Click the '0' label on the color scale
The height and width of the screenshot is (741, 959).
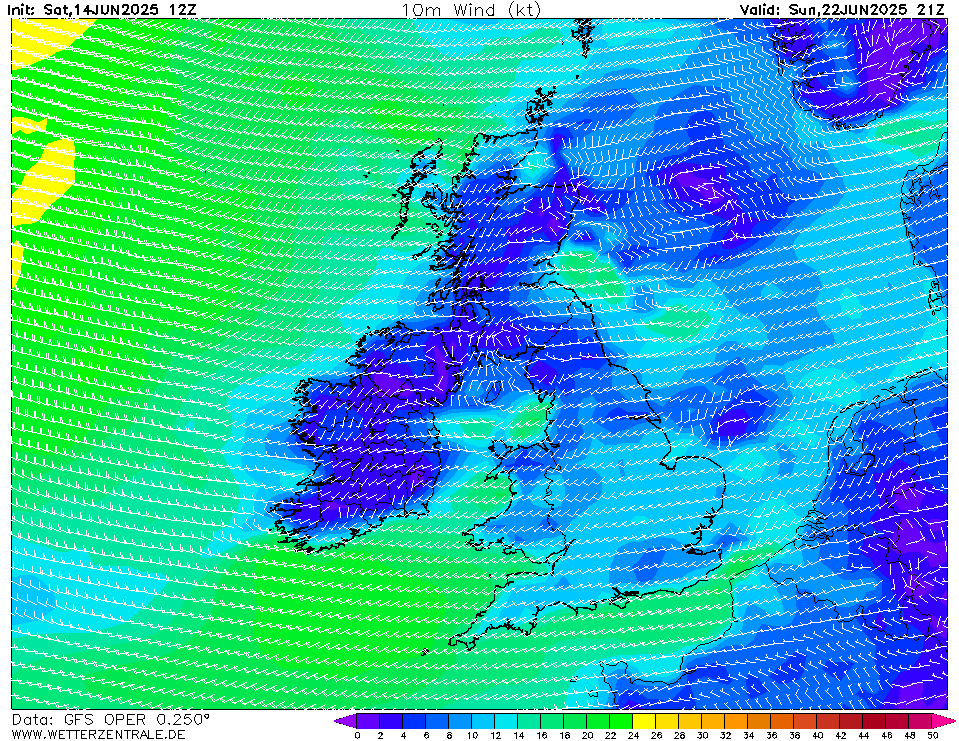coord(357,735)
